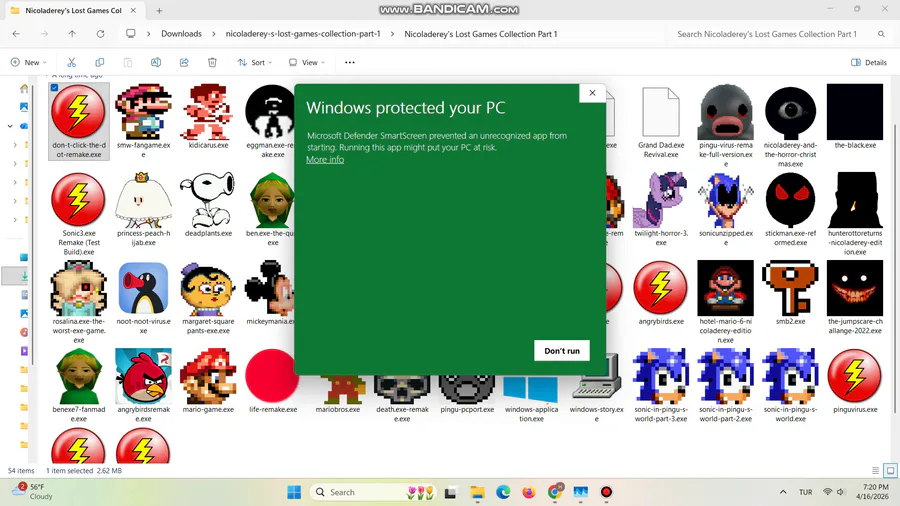This screenshot has height=506, width=900.
Task: Open Microsoft Edge from taskbar
Action: click(x=503, y=492)
